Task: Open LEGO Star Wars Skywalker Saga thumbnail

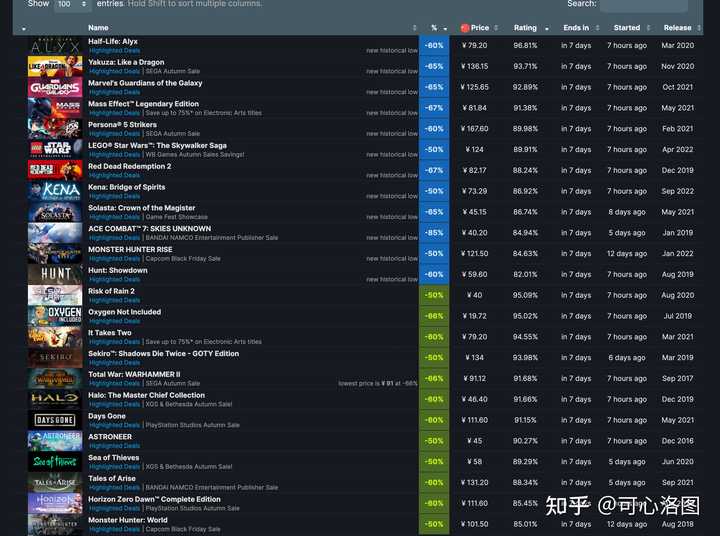Action: click(55, 149)
